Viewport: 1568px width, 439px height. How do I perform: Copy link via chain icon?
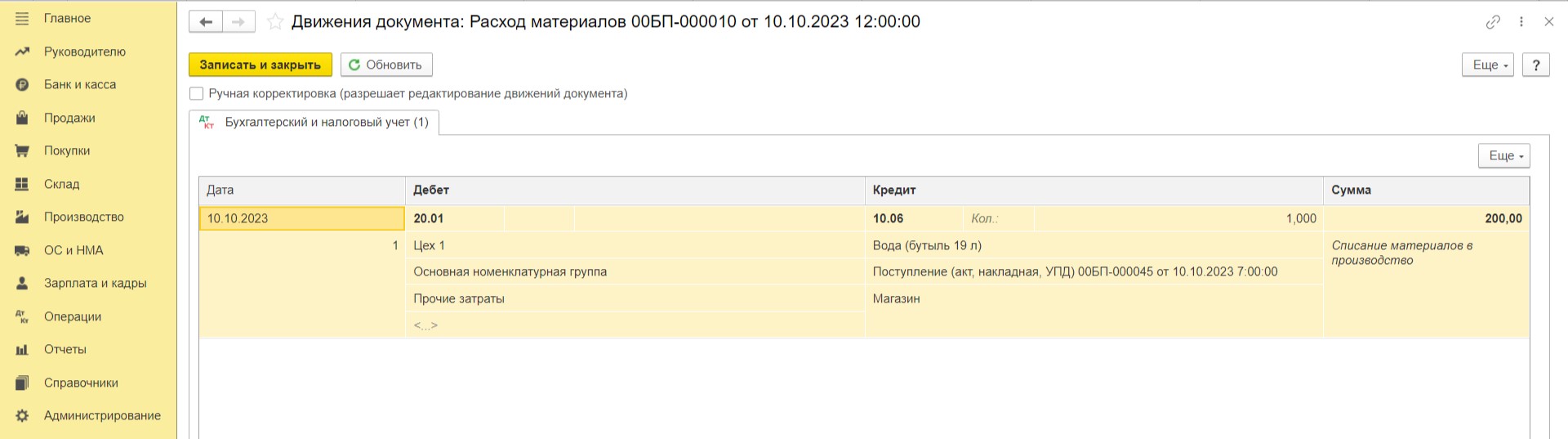(x=1493, y=22)
